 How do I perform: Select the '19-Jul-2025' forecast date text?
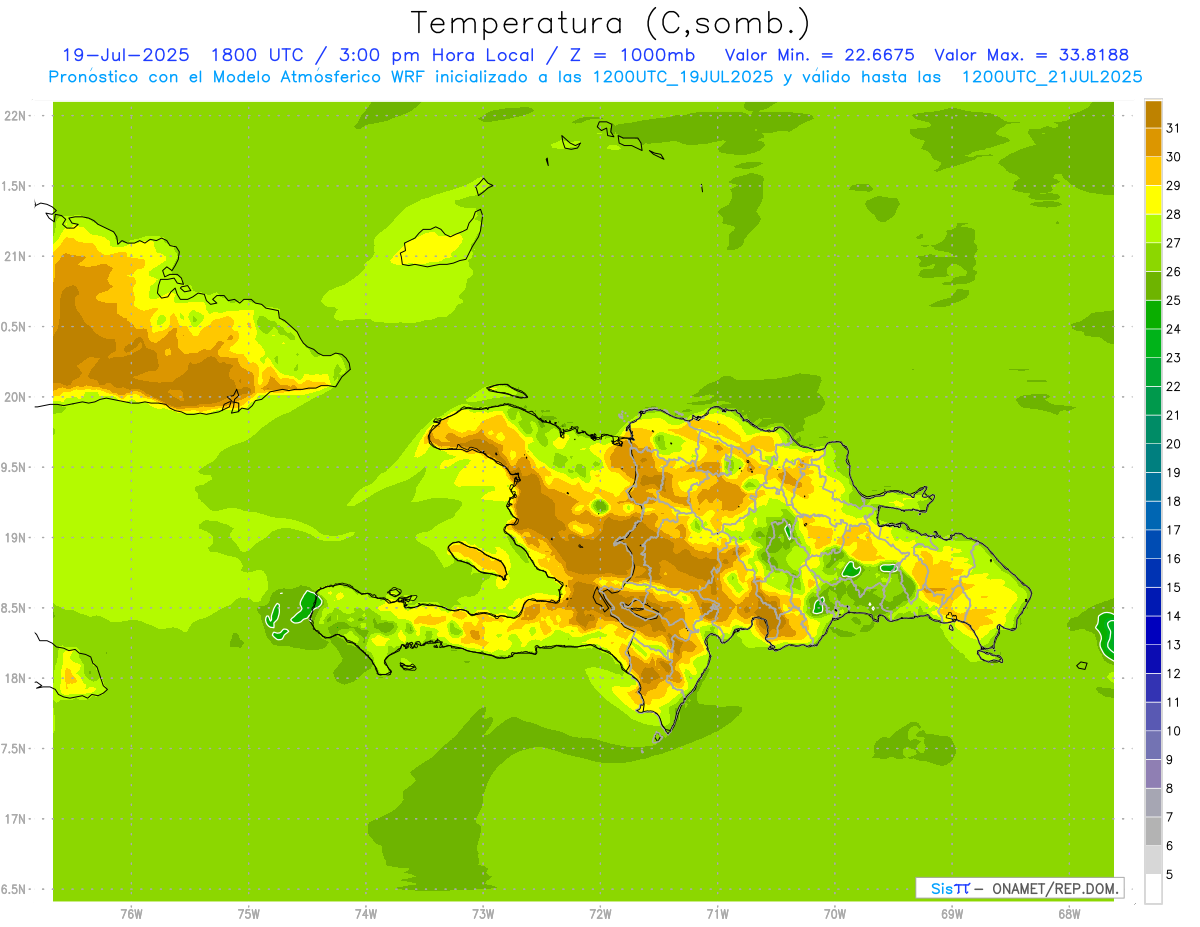coord(125,55)
